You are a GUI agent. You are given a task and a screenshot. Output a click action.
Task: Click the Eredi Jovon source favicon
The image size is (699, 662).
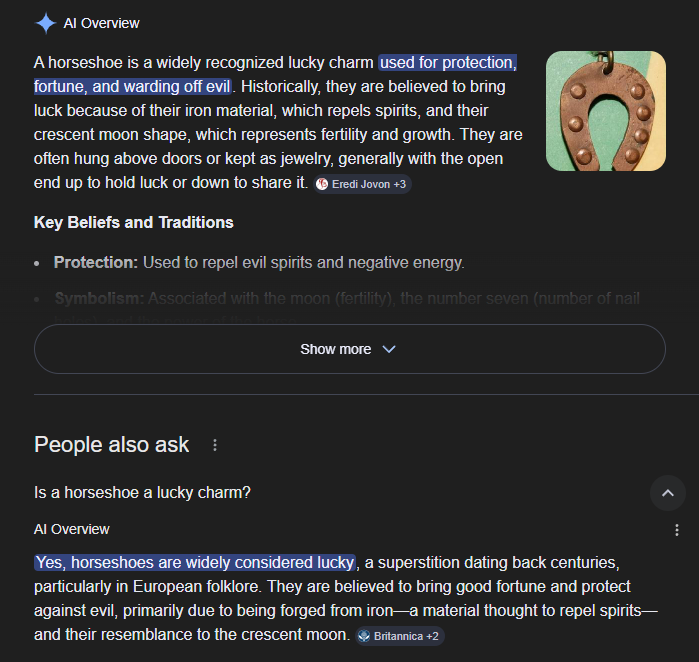tap(322, 184)
